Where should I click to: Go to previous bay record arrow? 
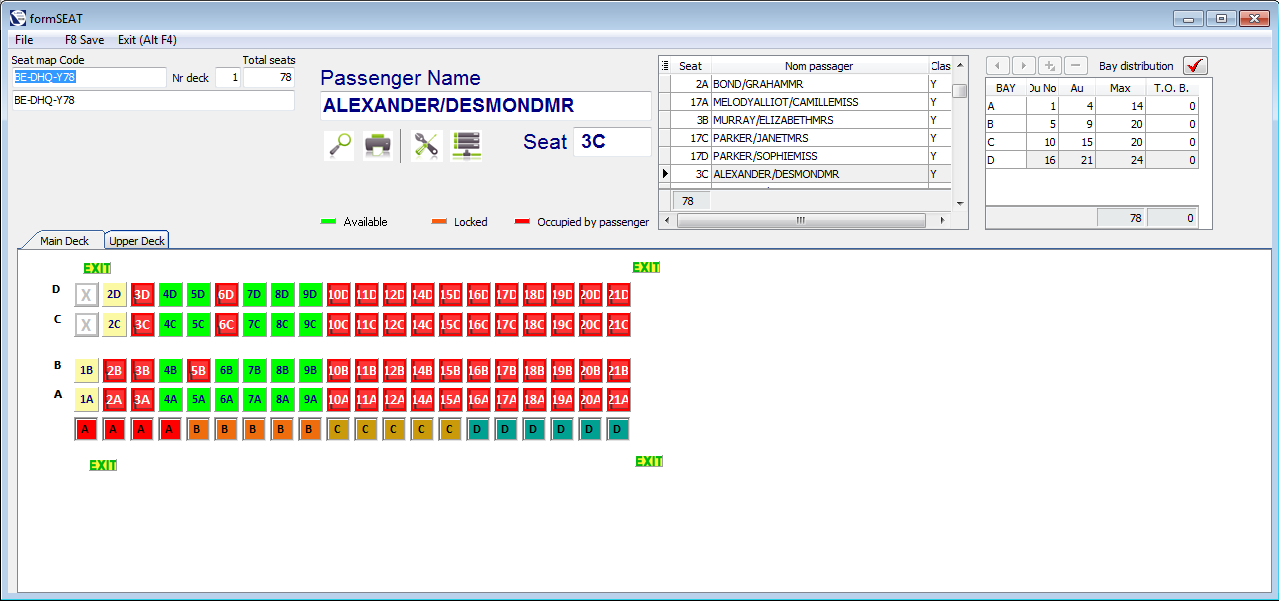[998, 66]
